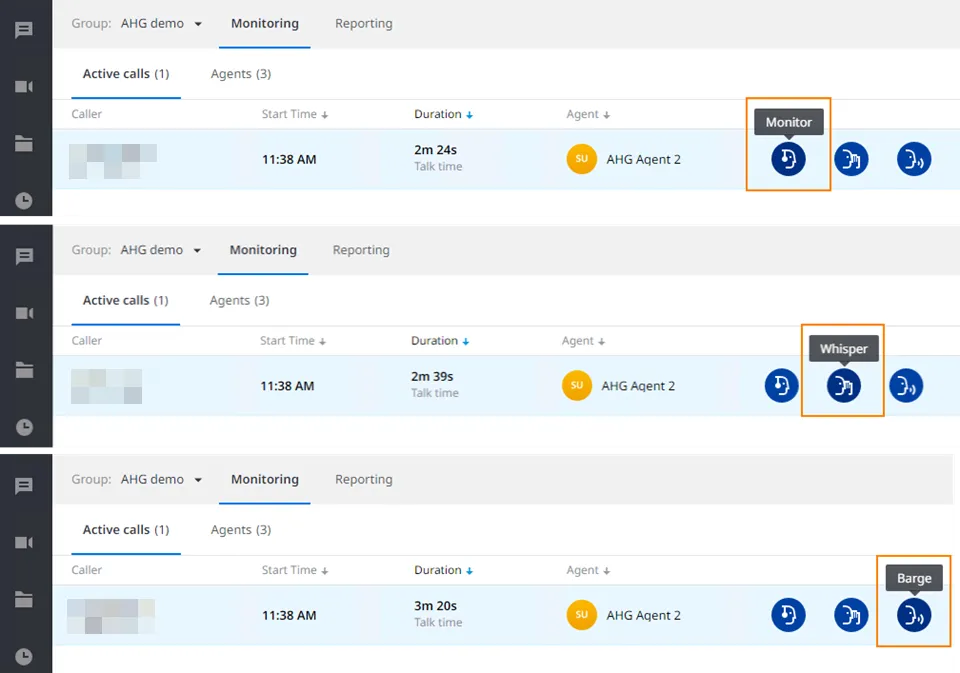The width and height of the screenshot is (960, 673).
Task: Open video meetings icon in top panel sidebar
Action: click(24, 86)
